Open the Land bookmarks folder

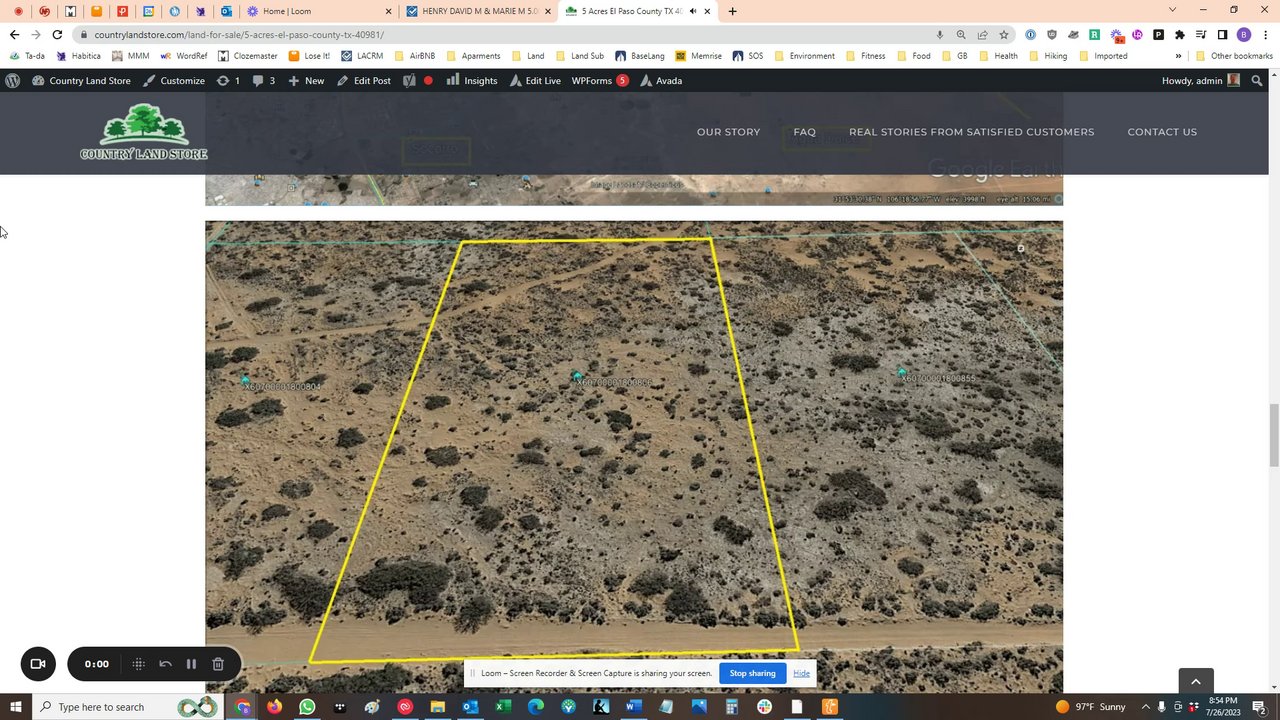tap(528, 56)
